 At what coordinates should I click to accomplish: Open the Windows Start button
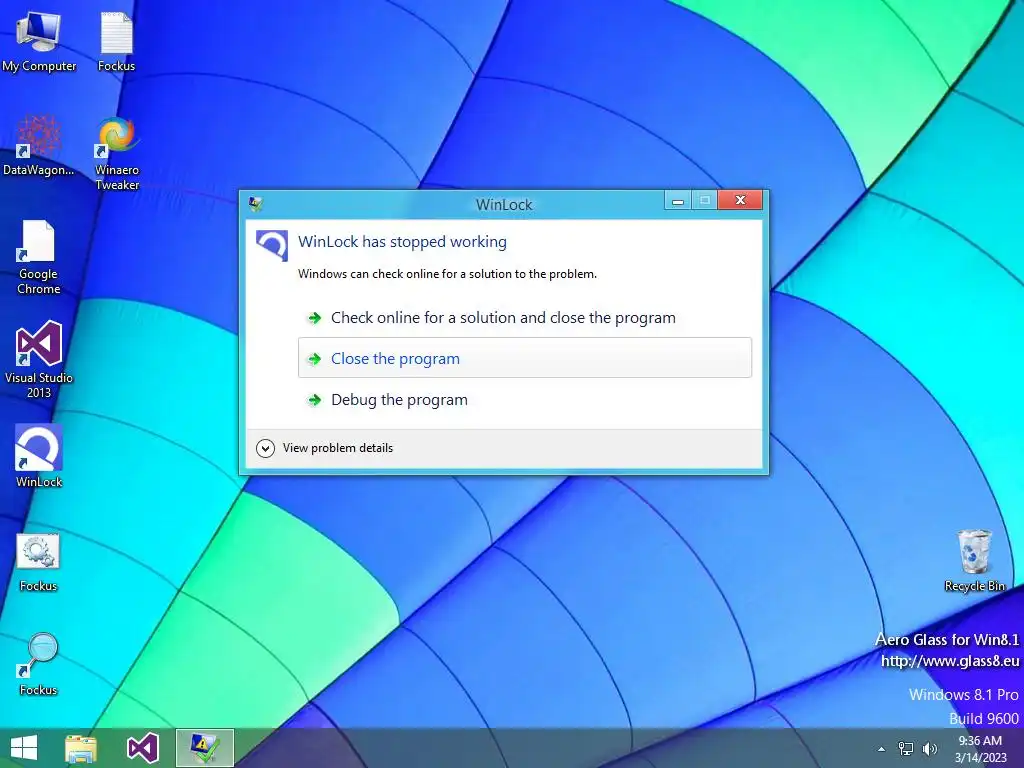pyautogui.click(x=24, y=748)
